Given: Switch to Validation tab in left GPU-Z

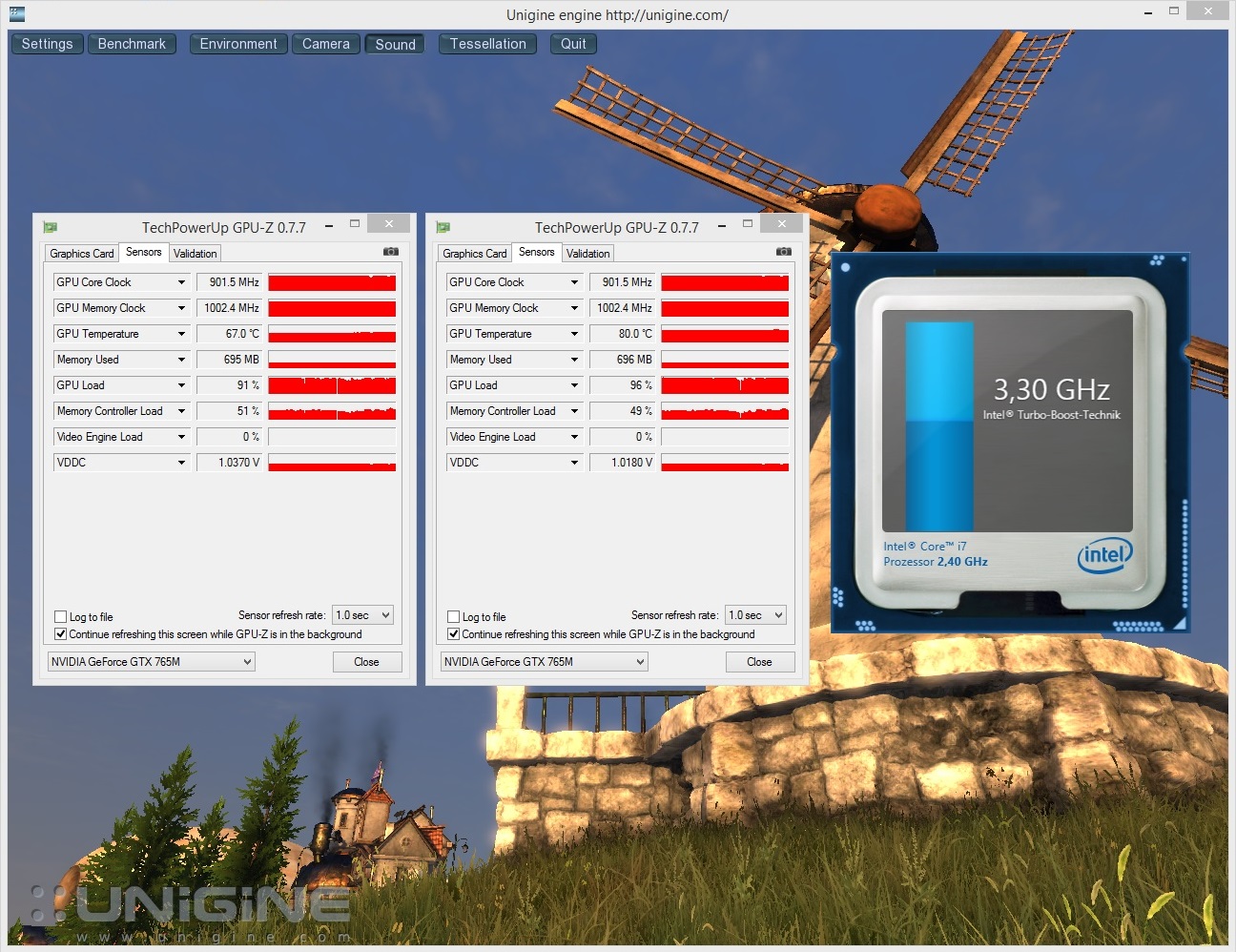Looking at the screenshot, I should pos(196,254).
